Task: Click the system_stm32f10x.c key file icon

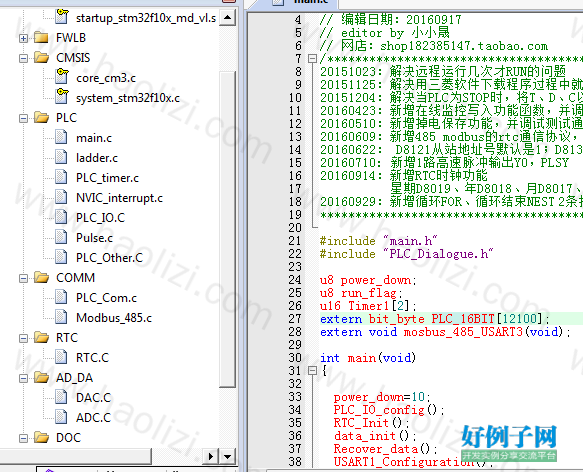Action: pos(62,96)
